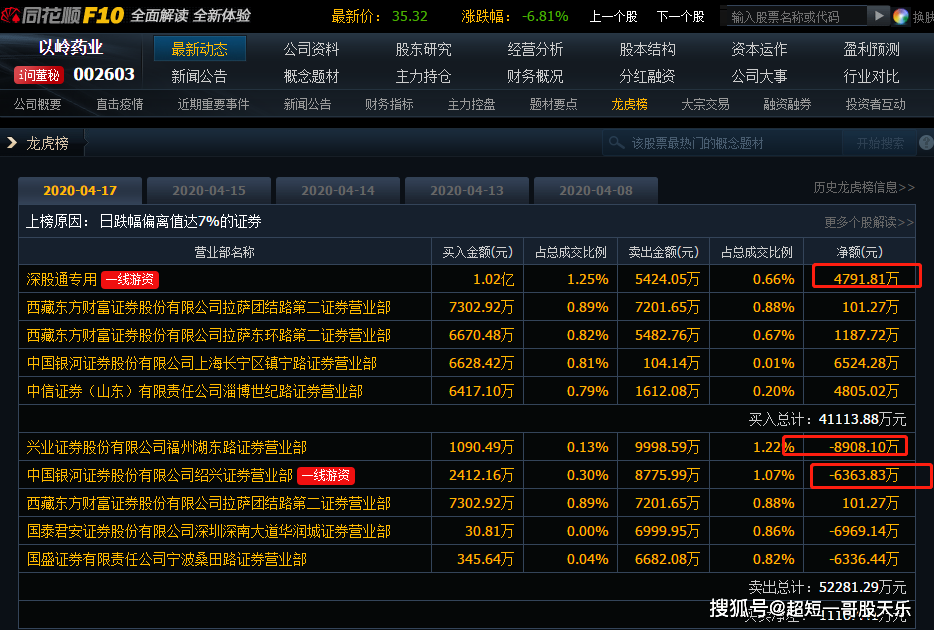Open the 经营分析 menu
The image size is (934, 630).
(536, 49)
